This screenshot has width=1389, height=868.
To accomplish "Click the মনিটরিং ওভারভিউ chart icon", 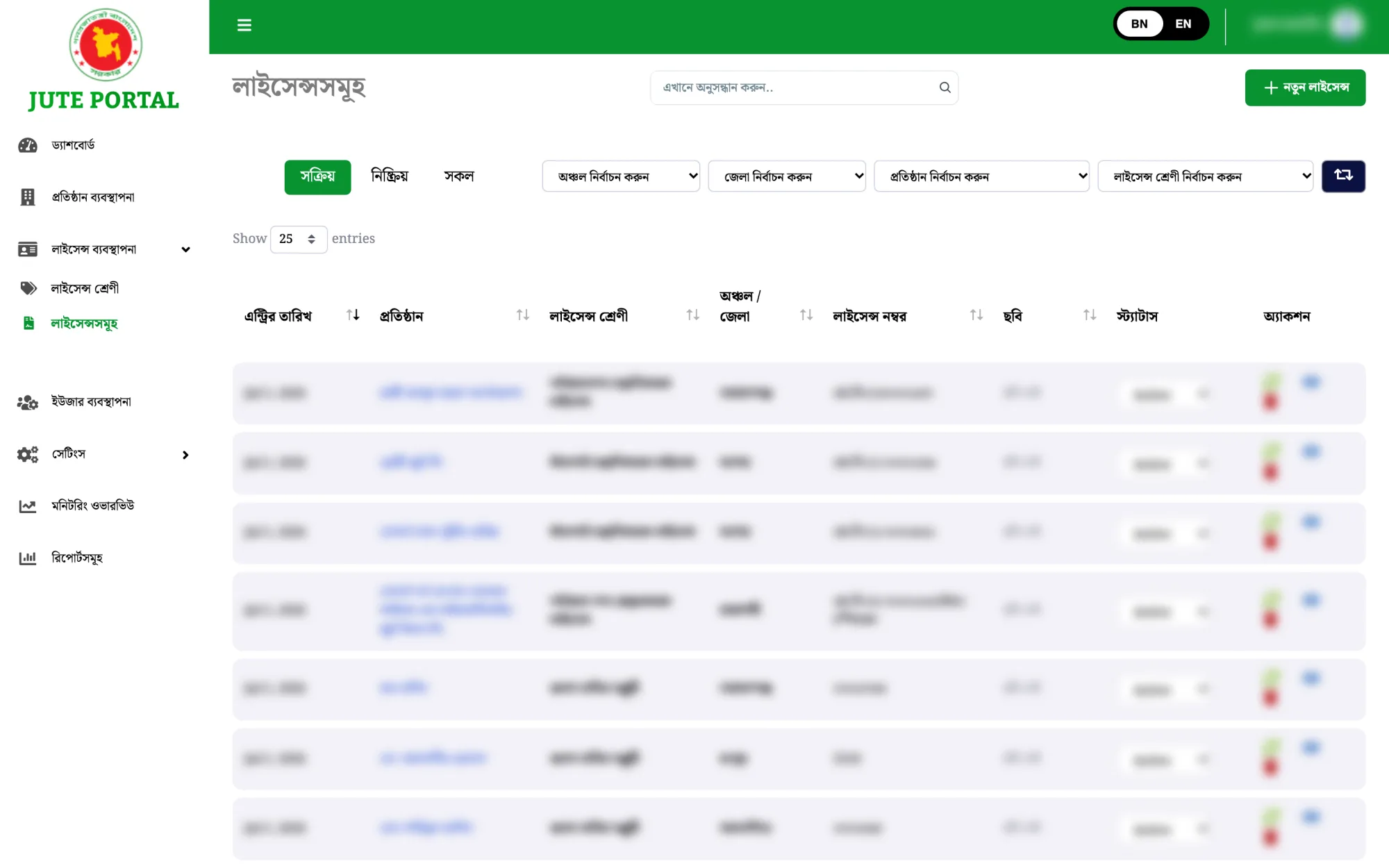I will pyautogui.click(x=28, y=506).
